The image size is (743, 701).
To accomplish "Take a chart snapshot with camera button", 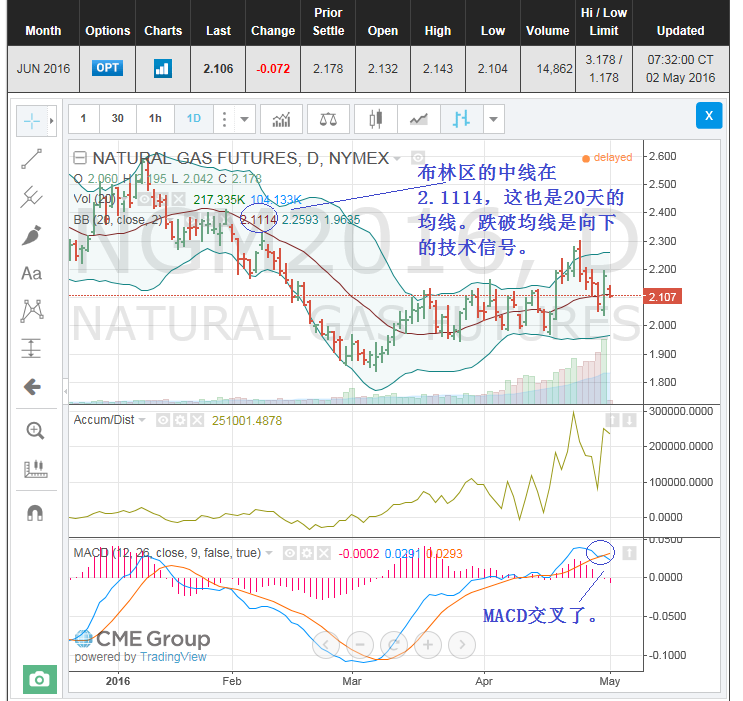I will pos(39,679).
